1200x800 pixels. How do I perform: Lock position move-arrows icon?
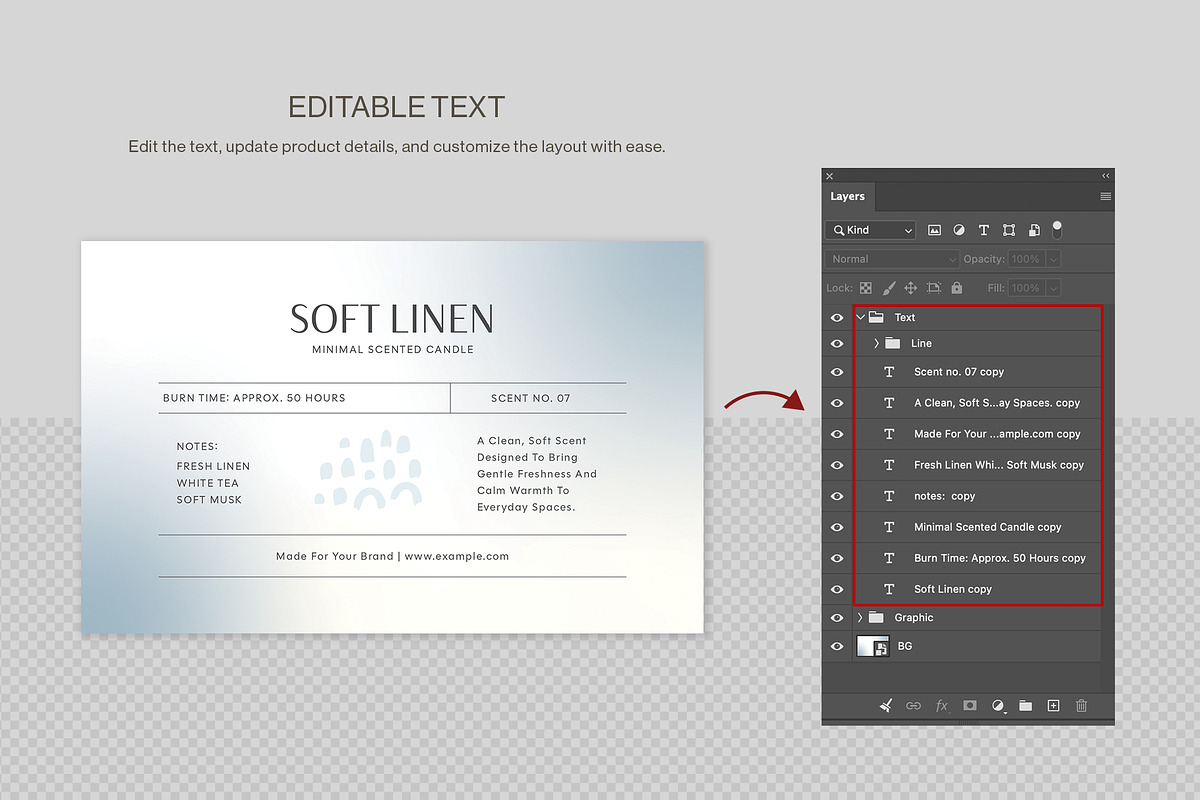click(911, 288)
